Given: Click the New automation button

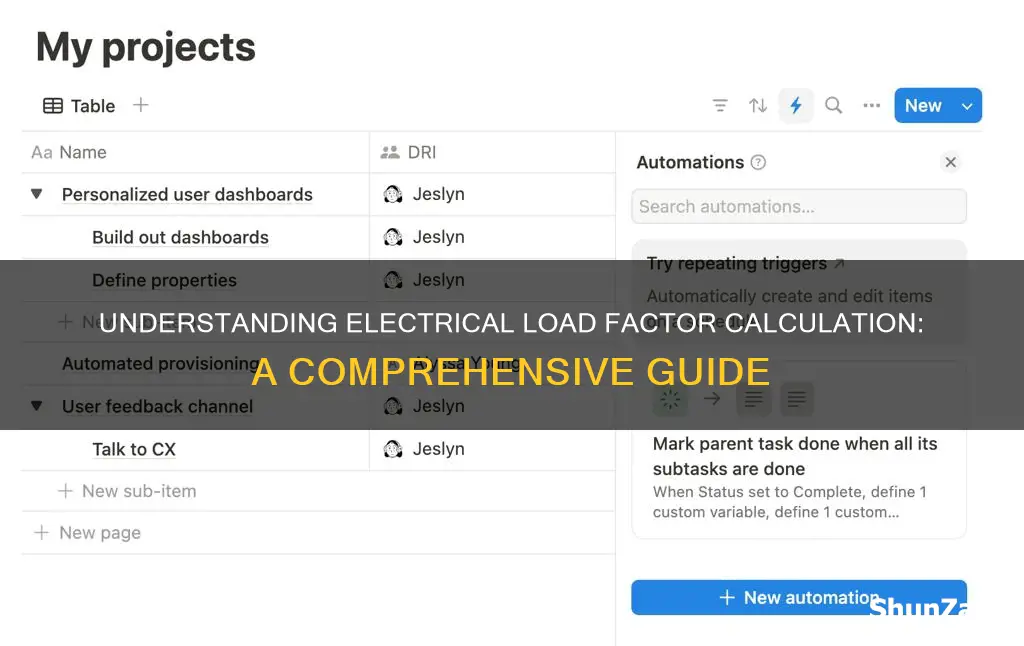Looking at the screenshot, I should coord(799,597).
